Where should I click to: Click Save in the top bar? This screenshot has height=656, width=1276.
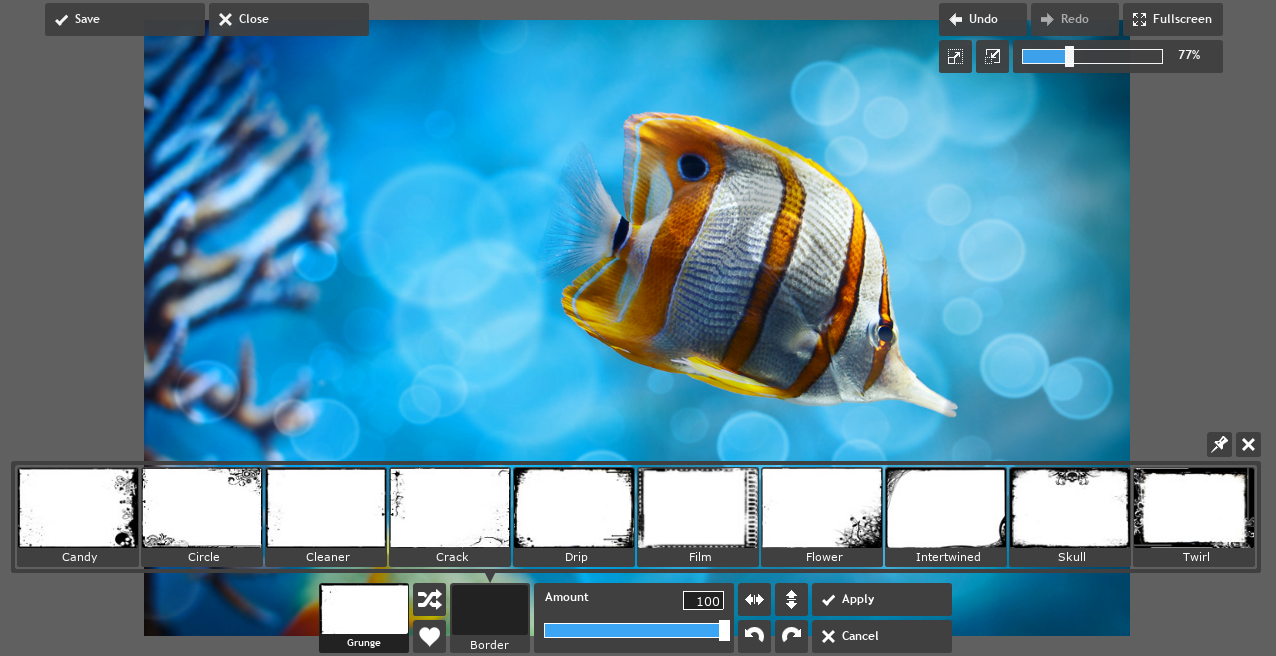point(124,19)
